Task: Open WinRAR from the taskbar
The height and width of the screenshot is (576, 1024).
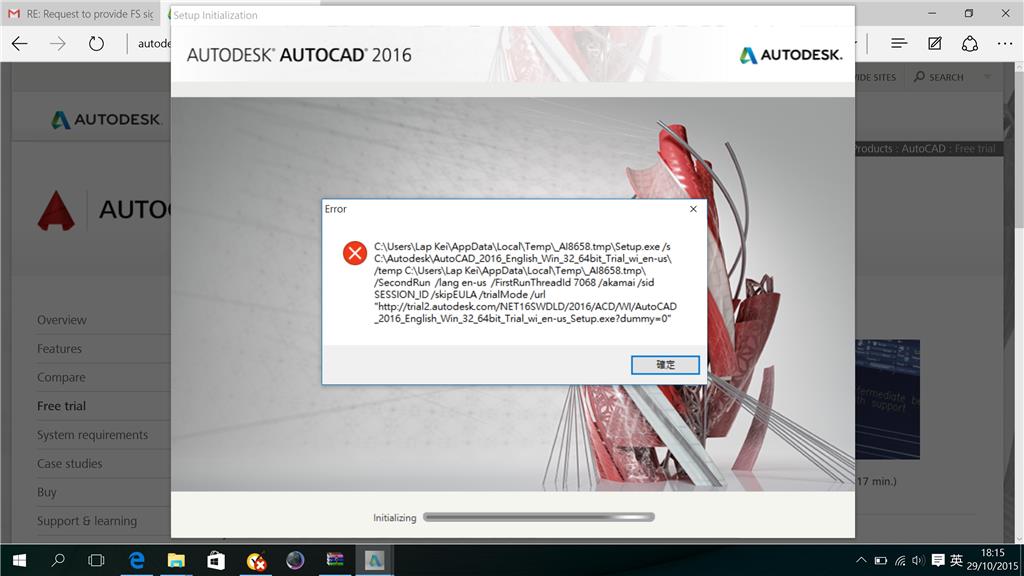Action: 335,560
